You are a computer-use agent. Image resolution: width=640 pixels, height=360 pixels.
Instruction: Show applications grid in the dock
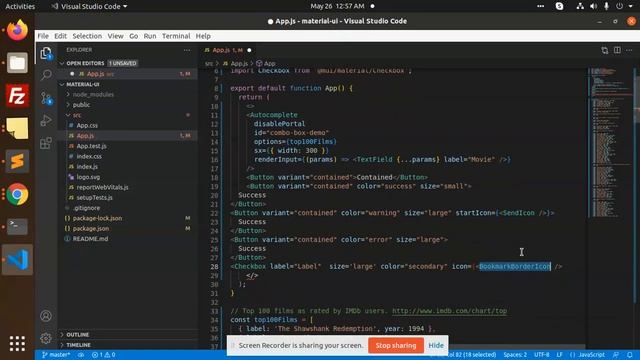pos(17,343)
